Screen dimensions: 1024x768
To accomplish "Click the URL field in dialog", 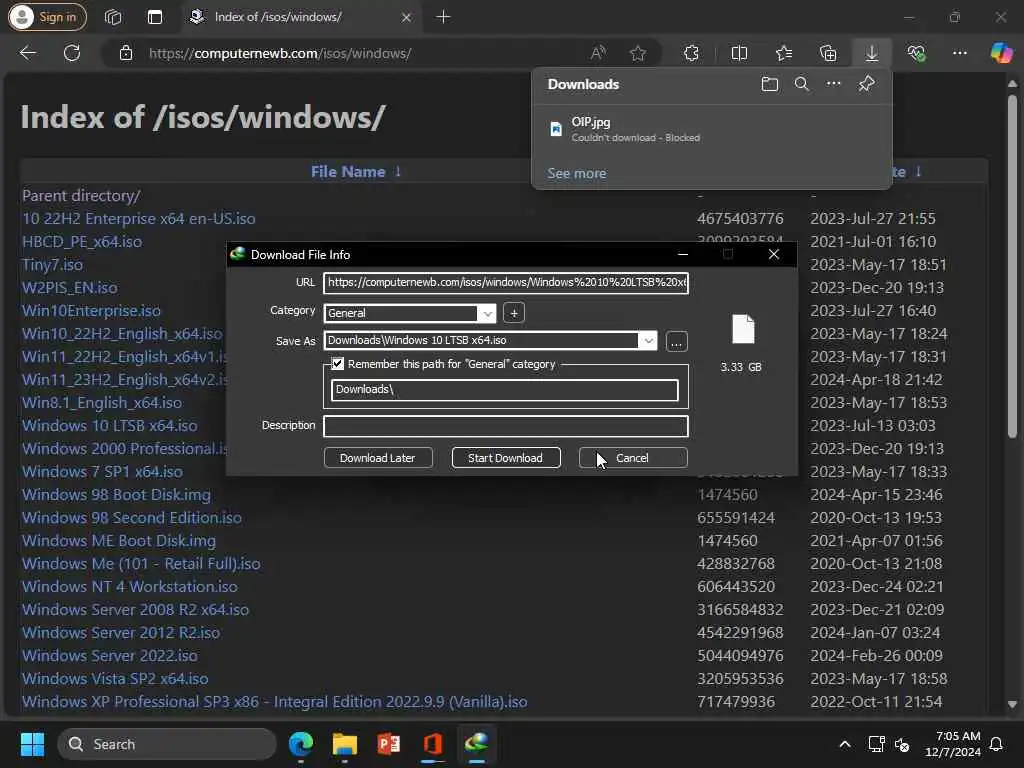I will point(505,283).
